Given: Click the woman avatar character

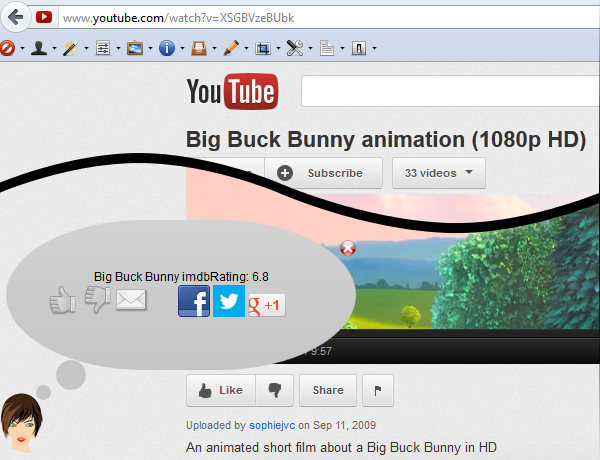Looking at the screenshot, I should pos(21,423).
